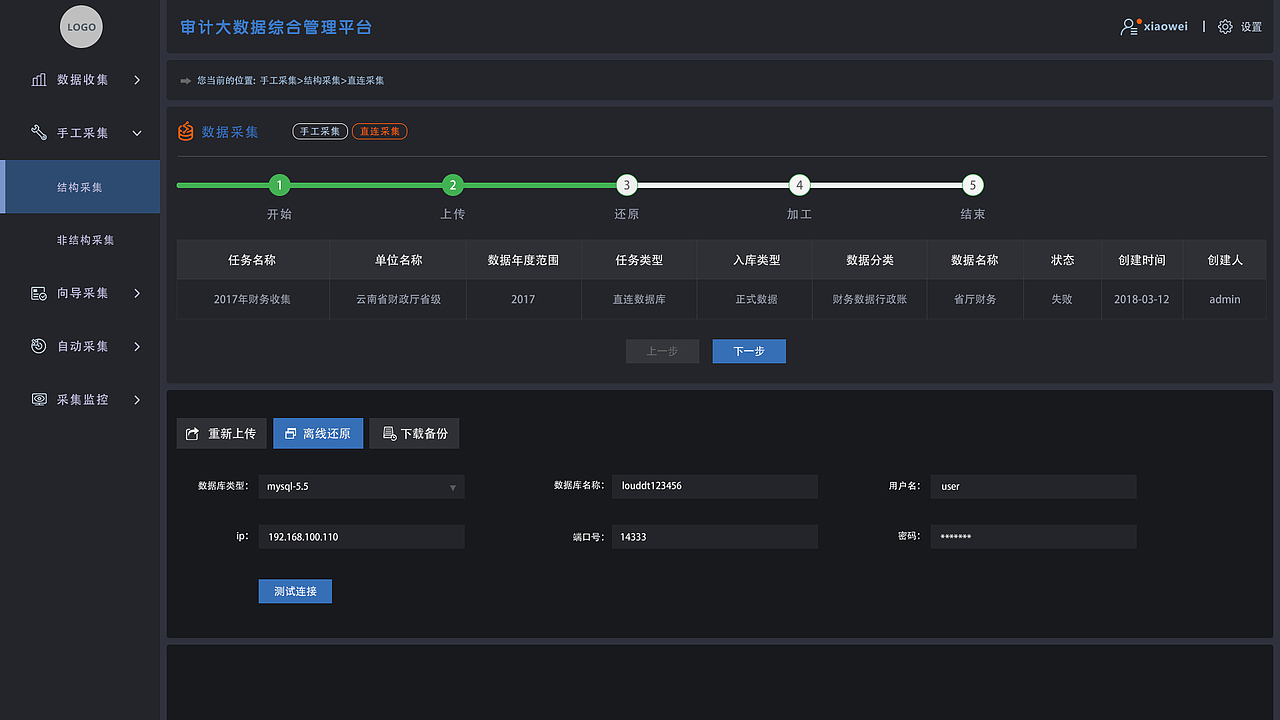1280x720 pixels.
Task: Click the 下载备份 button
Action: coord(414,433)
